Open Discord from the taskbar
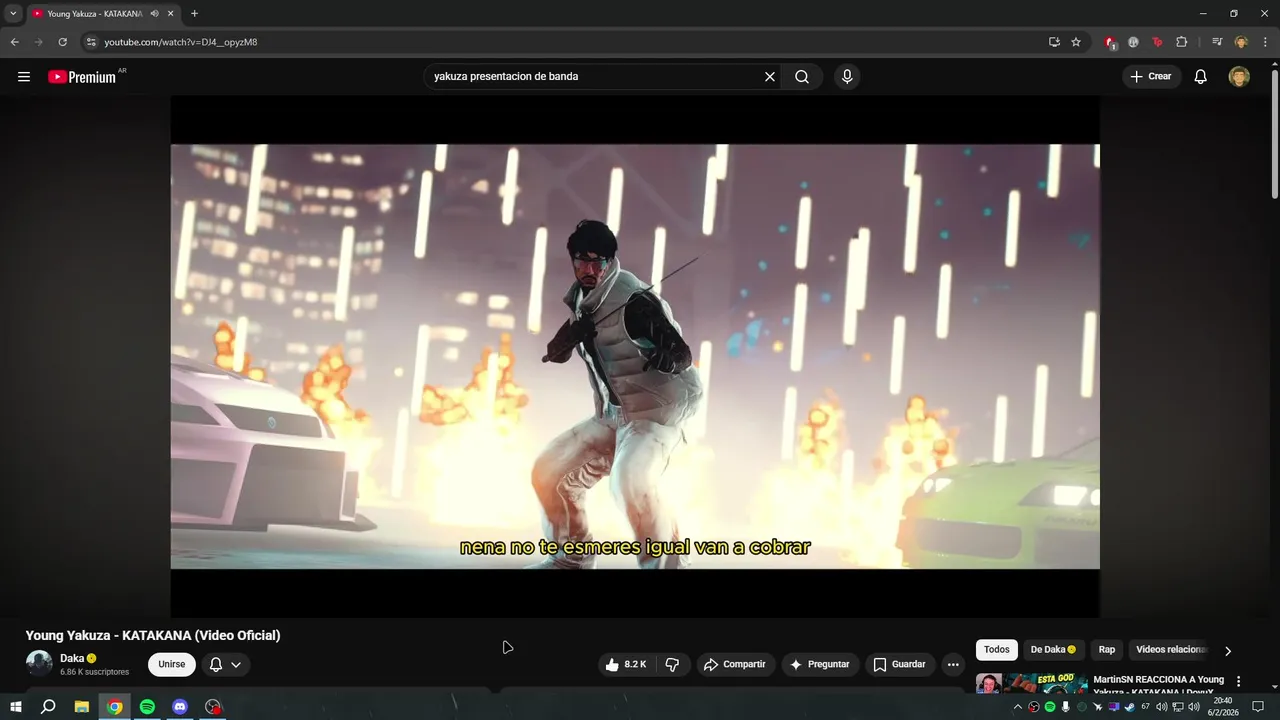1280x720 pixels. tap(180, 707)
